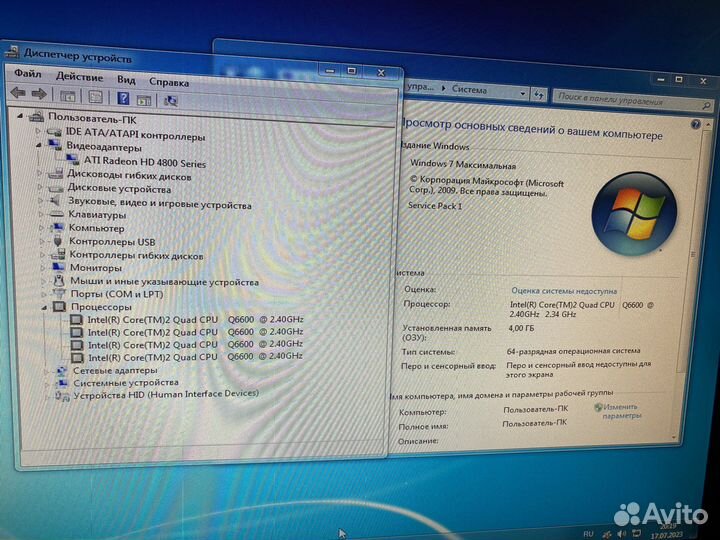Viewport: 720px width, 540px height.
Task: Click the refresh button in System window address bar
Action: (x=539, y=95)
